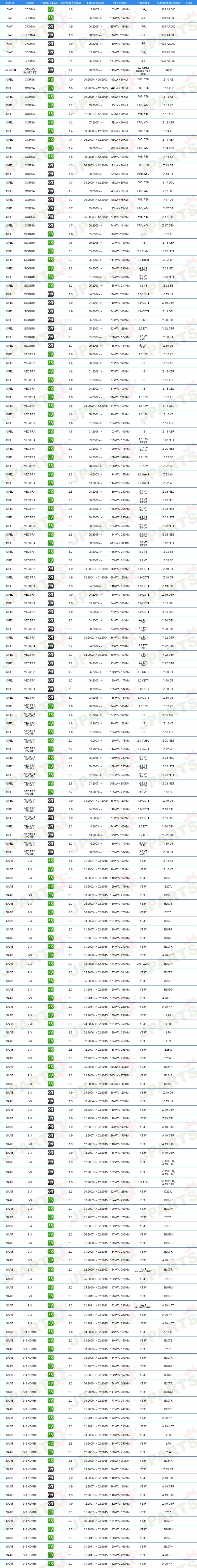Click engine code D223L in Saab 9-3 row
Image resolution: width=197 pixels, height=1568 pixels.
click(x=169, y=1191)
